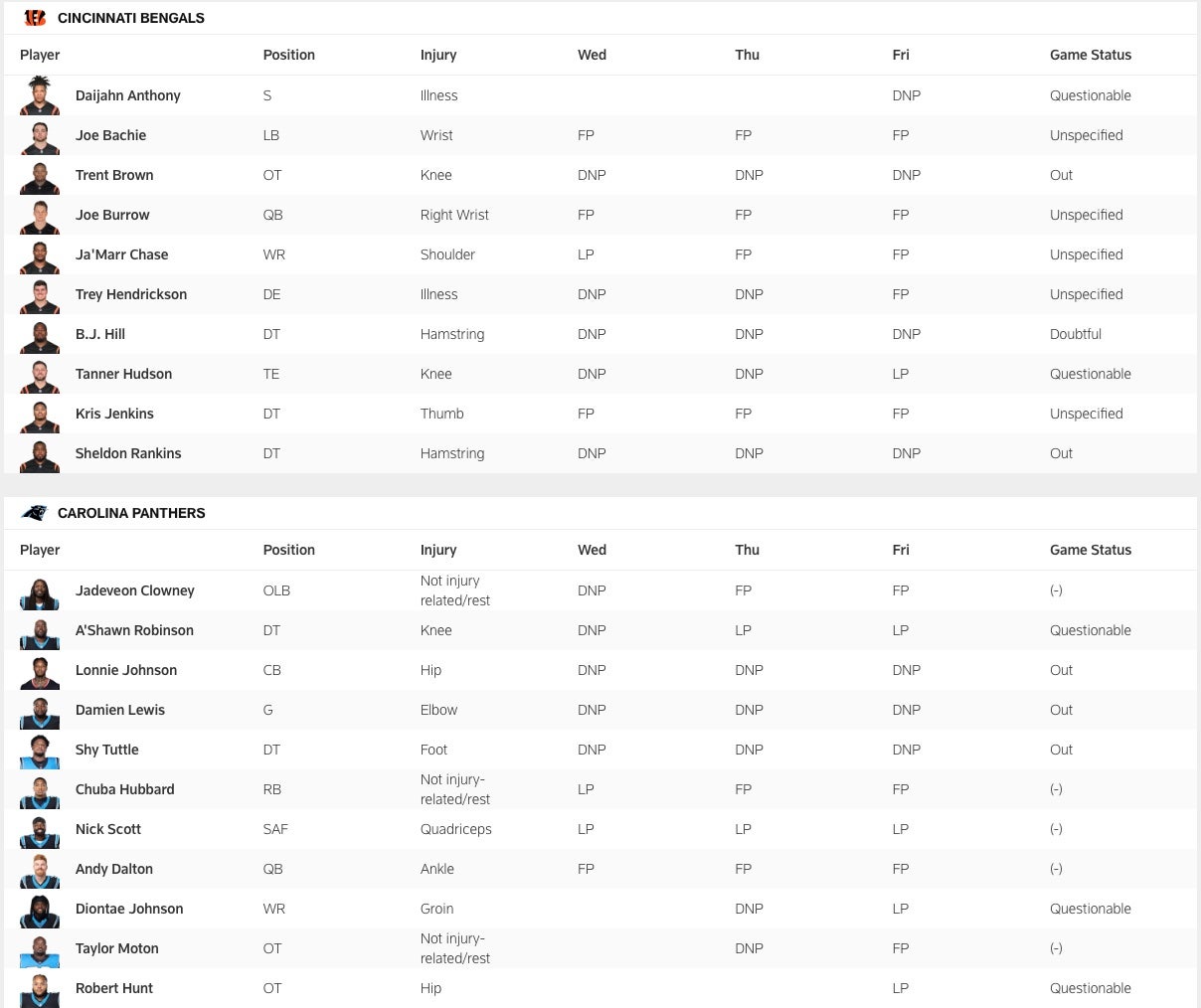The image size is (1201, 1008).
Task: Click Robert Hunt's headshot photo
Action: pos(40,989)
